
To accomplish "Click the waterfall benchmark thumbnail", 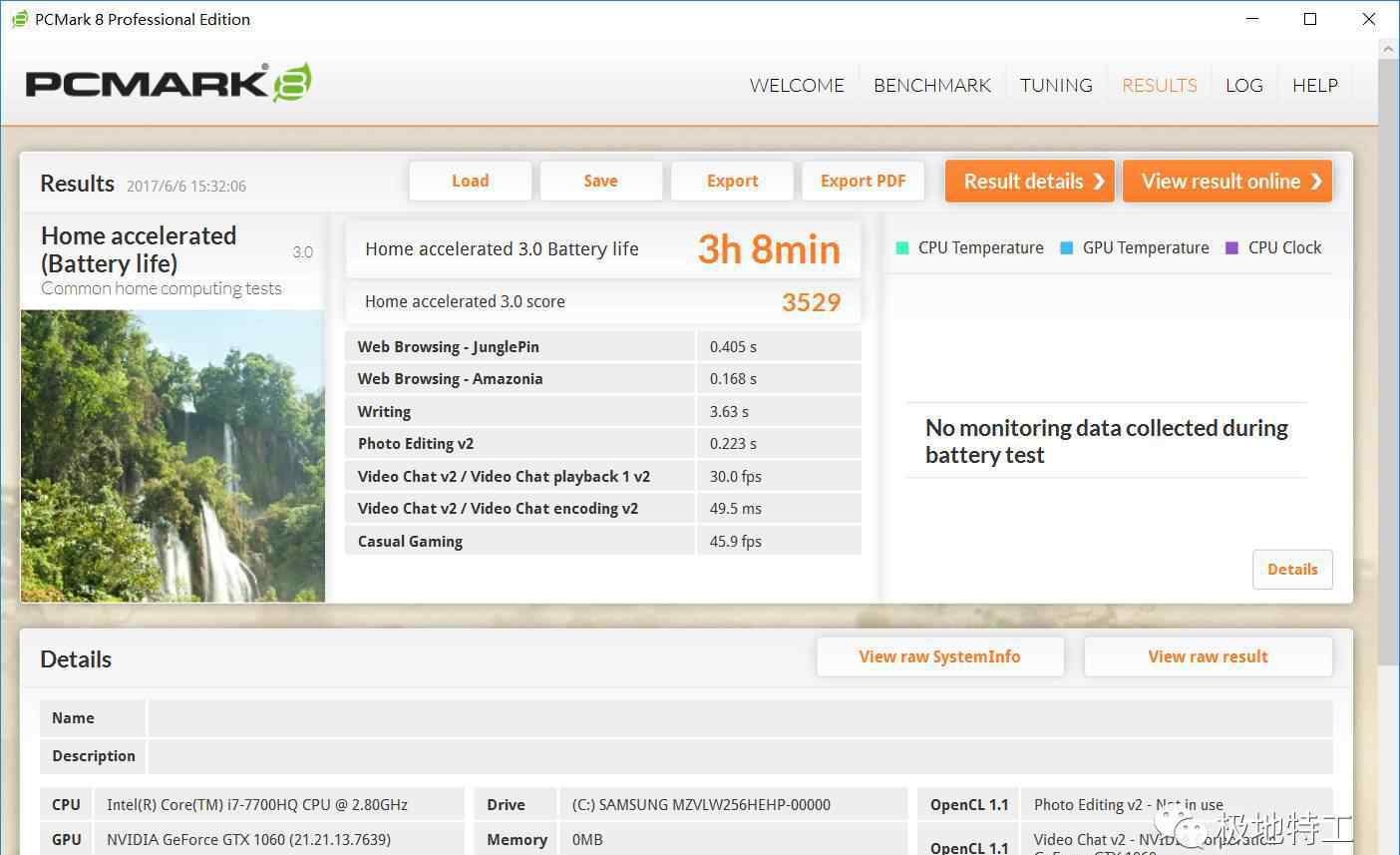I will pyautogui.click(x=173, y=456).
